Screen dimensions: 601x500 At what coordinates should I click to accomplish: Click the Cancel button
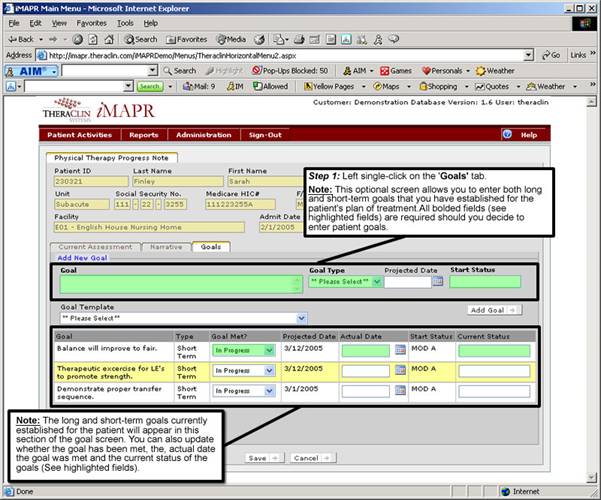point(312,458)
